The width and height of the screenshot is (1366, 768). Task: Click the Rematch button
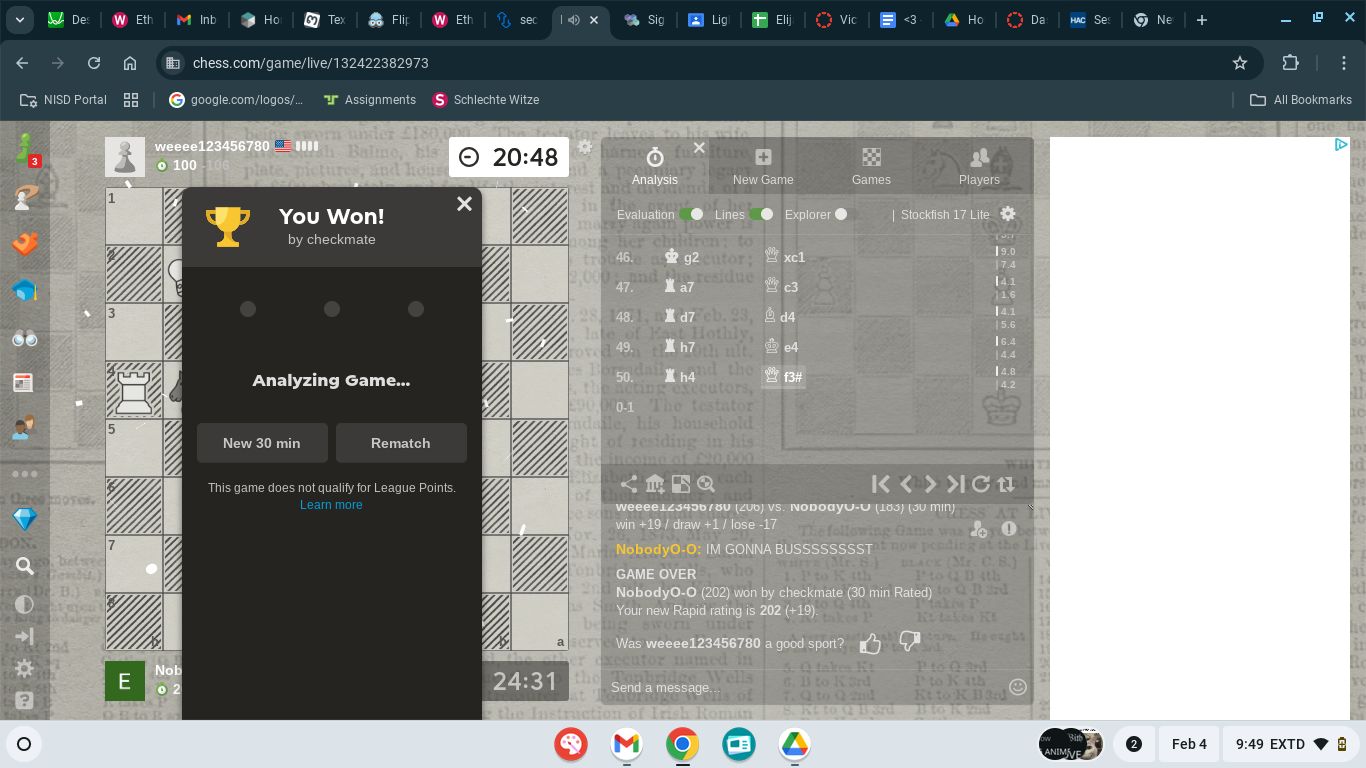401,443
